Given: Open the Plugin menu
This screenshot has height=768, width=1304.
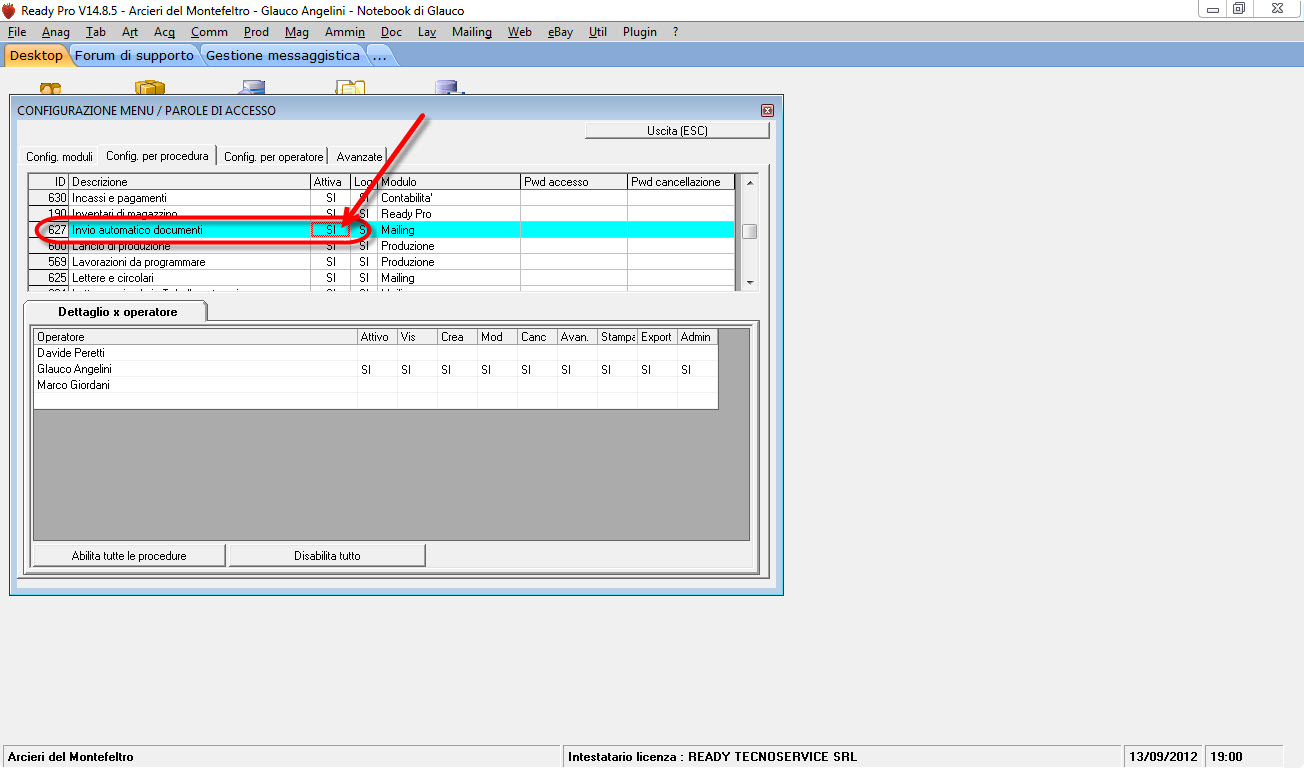Looking at the screenshot, I should [640, 32].
